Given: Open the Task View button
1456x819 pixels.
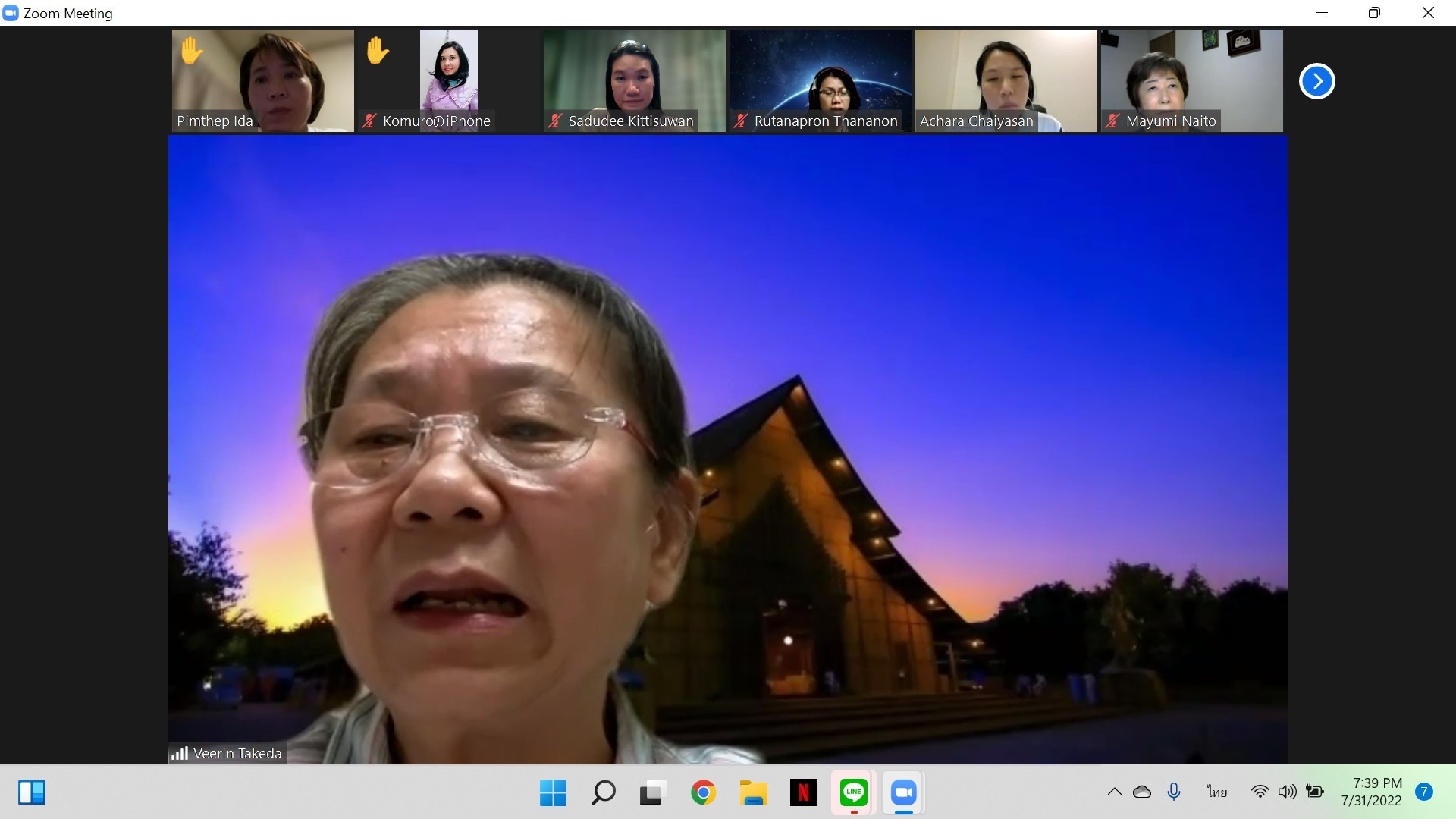Looking at the screenshot, I should (653, 793).
